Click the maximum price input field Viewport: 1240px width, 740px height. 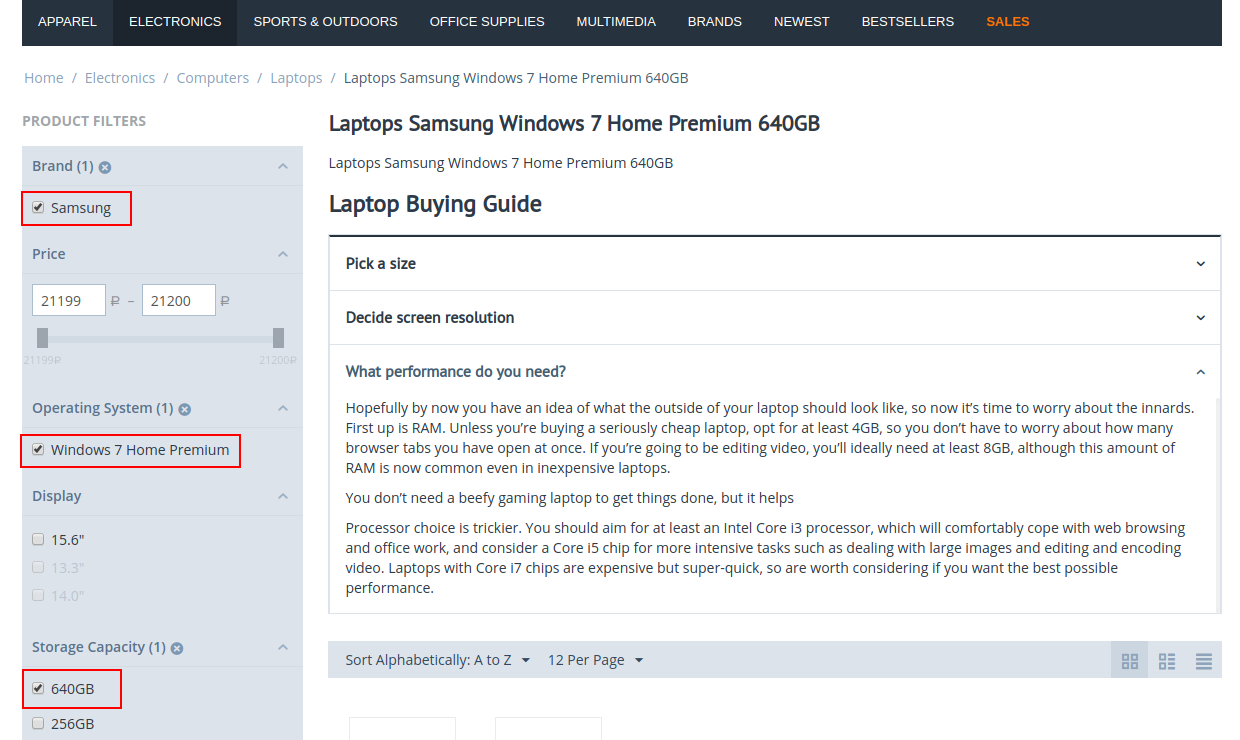pos(178,300)
